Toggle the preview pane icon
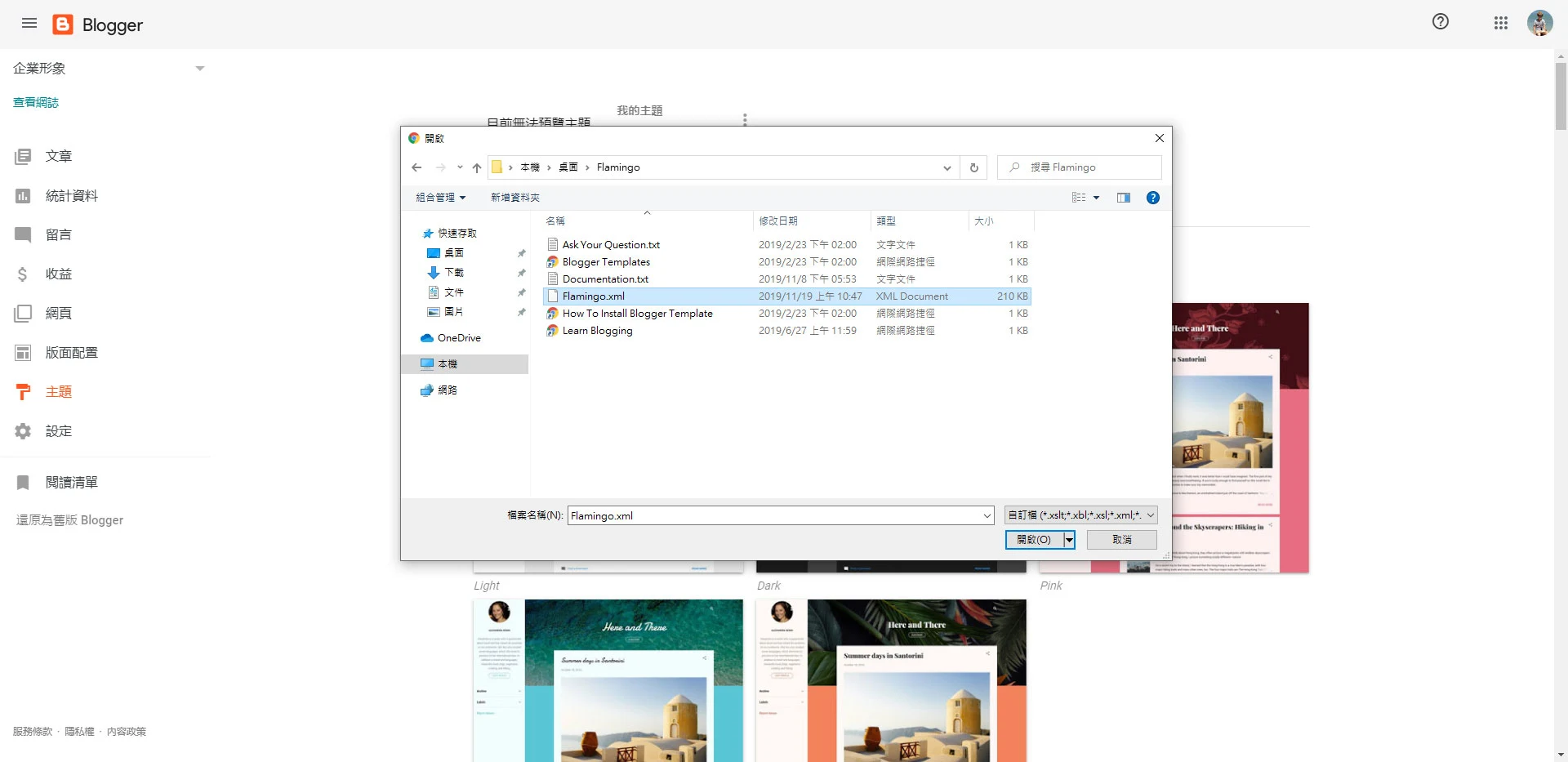1568x762 pixels. (1124, 198)
